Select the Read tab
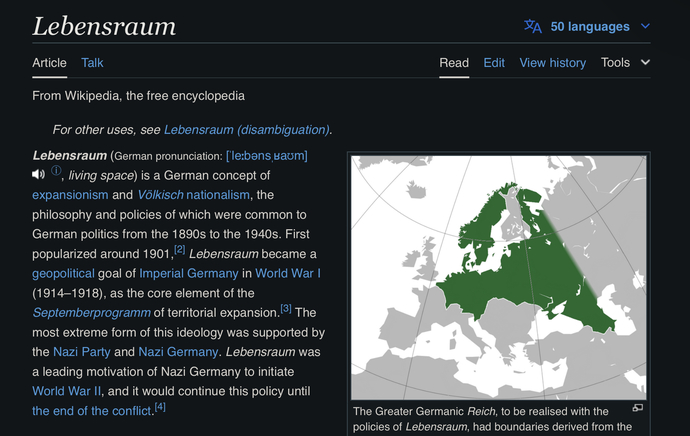 click(454, 63)
